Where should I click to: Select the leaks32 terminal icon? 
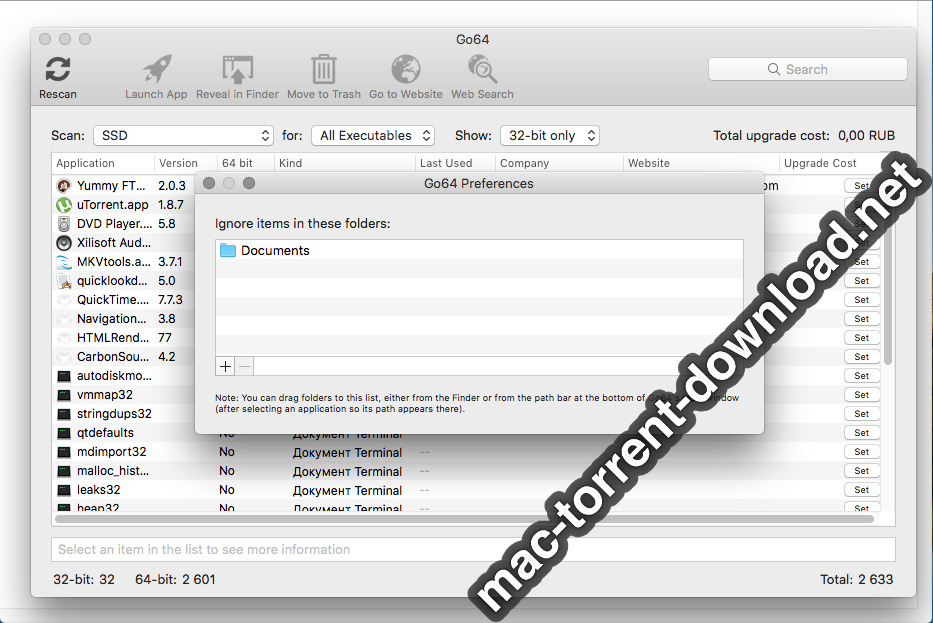[64, 490]
